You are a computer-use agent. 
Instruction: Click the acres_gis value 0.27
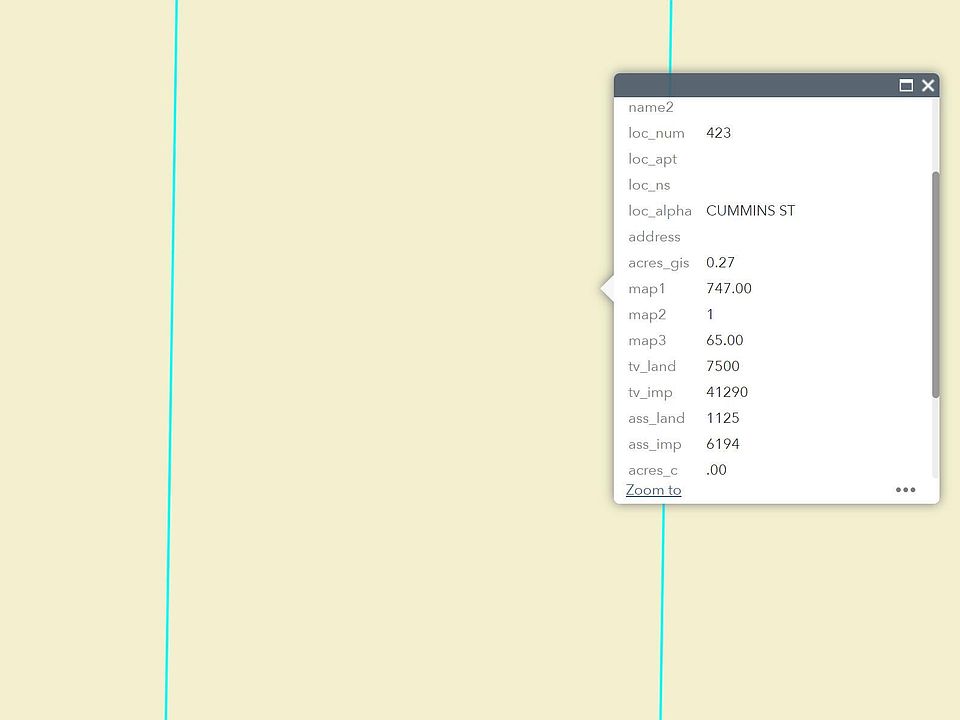click(720, 263)
